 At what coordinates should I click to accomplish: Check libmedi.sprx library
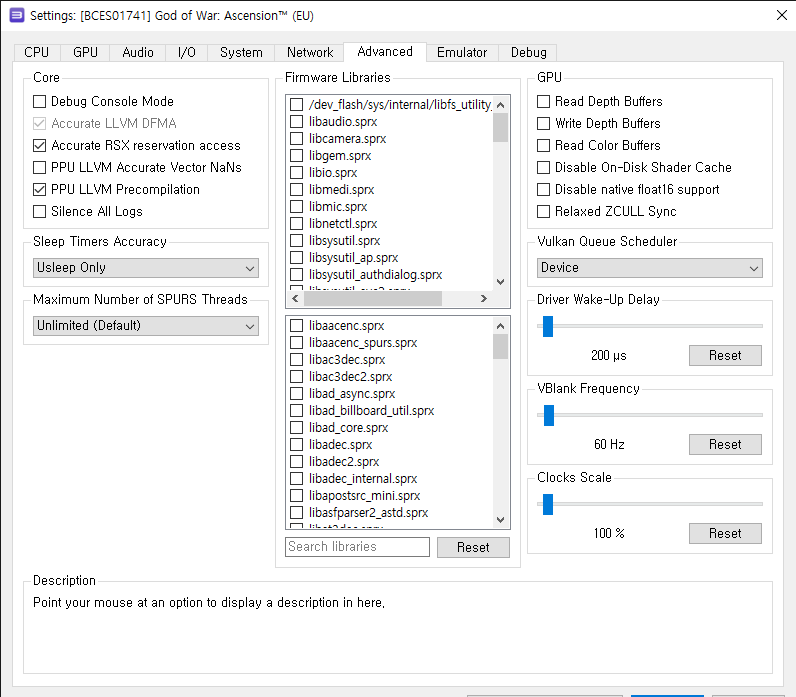(296, 190)
